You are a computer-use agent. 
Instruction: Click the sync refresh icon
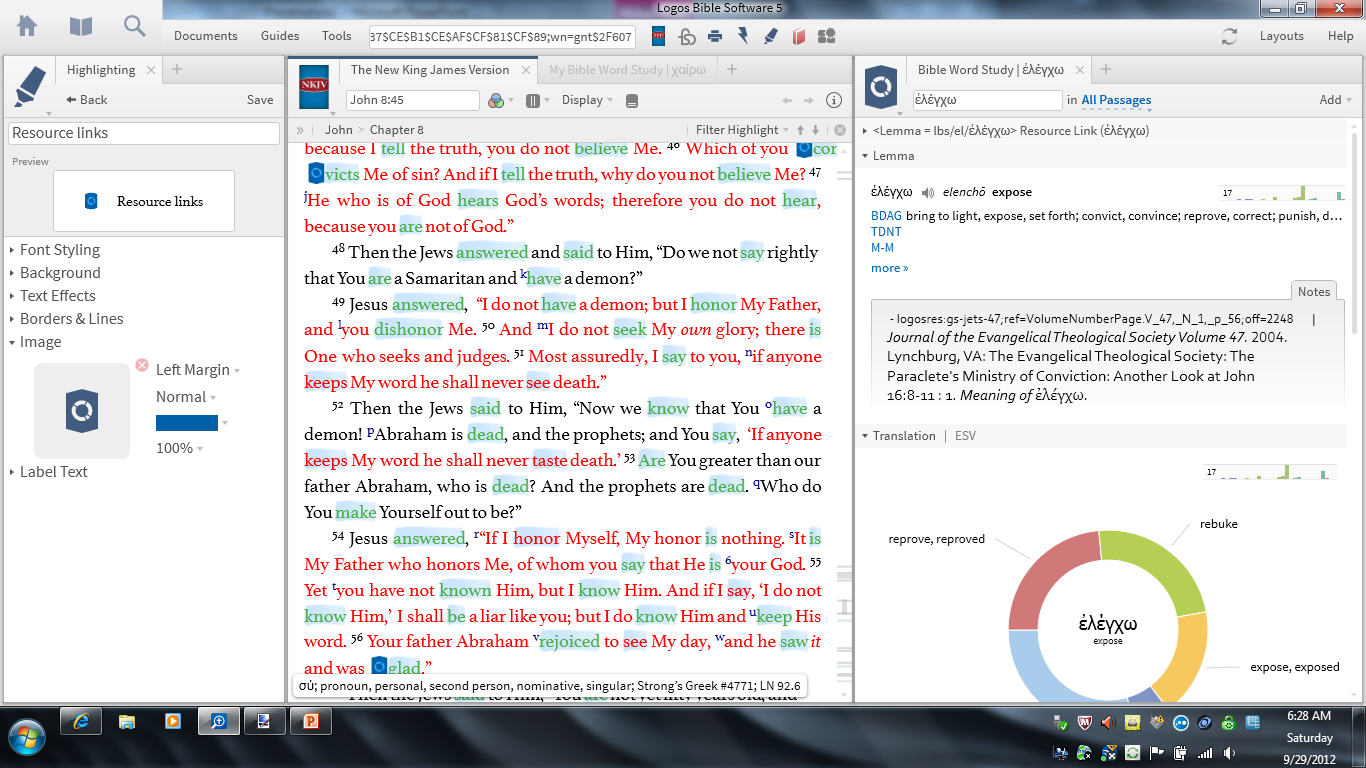click(x=1230, y=36)
